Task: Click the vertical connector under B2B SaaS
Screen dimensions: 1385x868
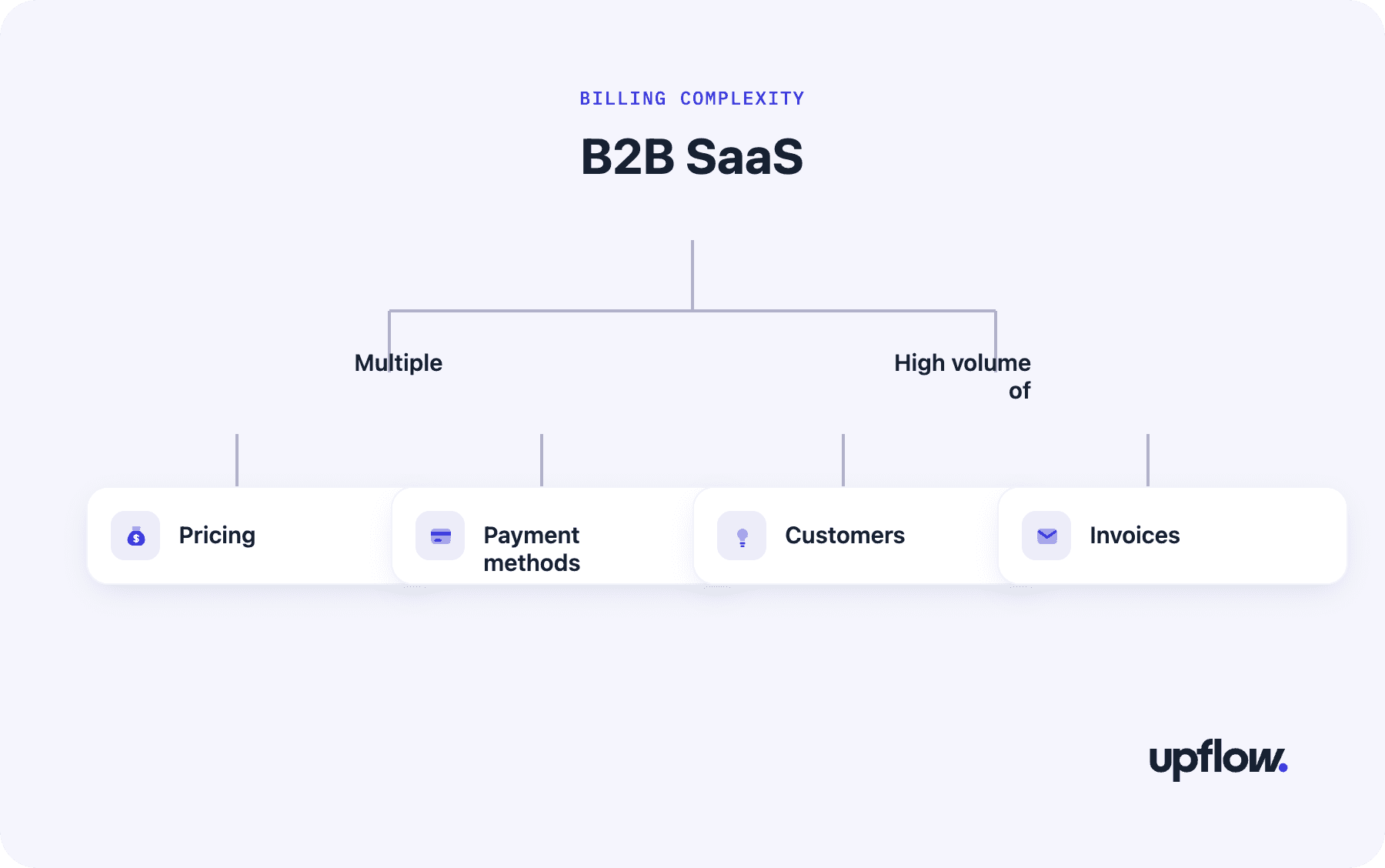Action: tap(692, 275)
